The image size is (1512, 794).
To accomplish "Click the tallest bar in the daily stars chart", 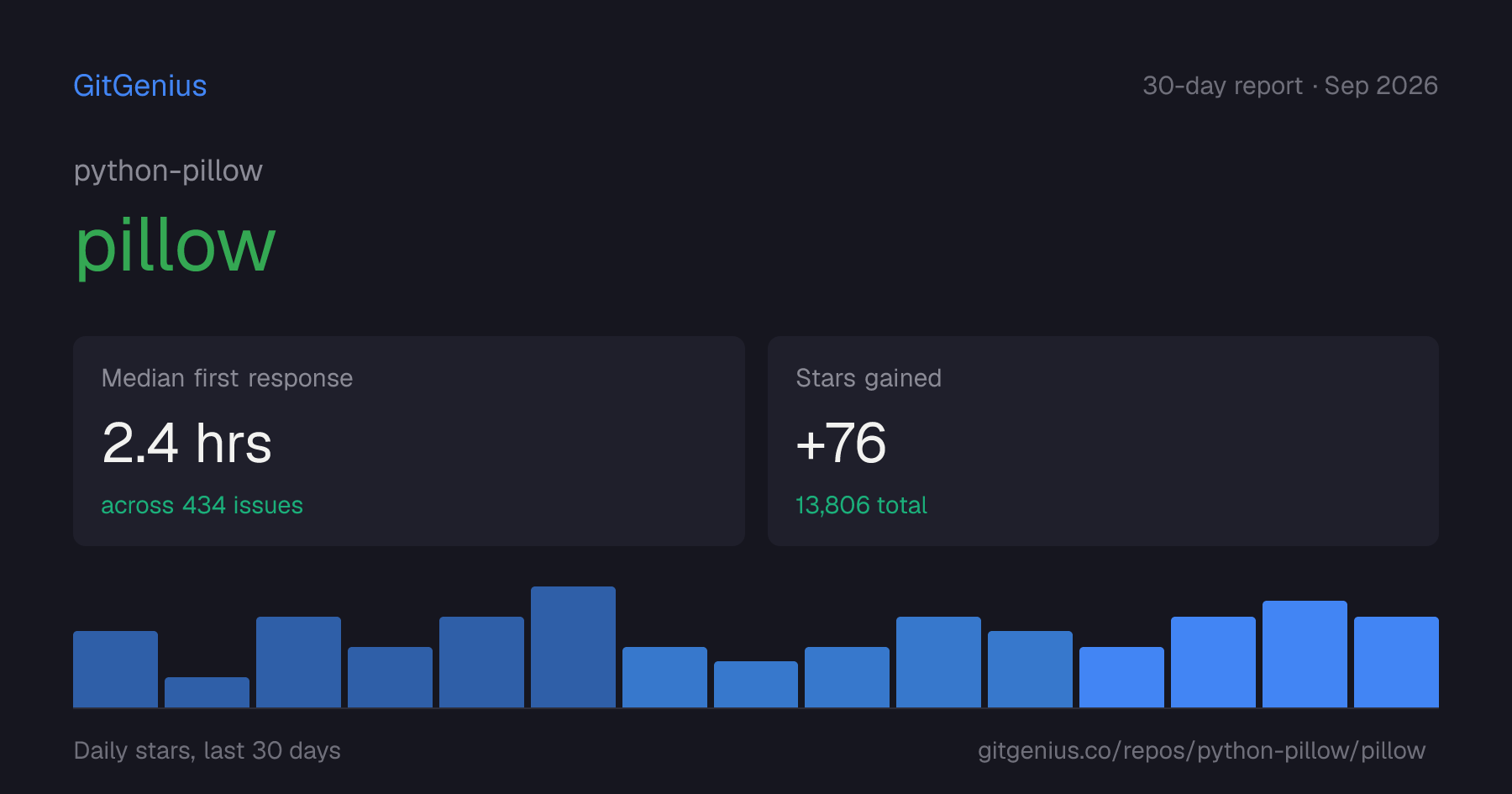I will point(573,647).
